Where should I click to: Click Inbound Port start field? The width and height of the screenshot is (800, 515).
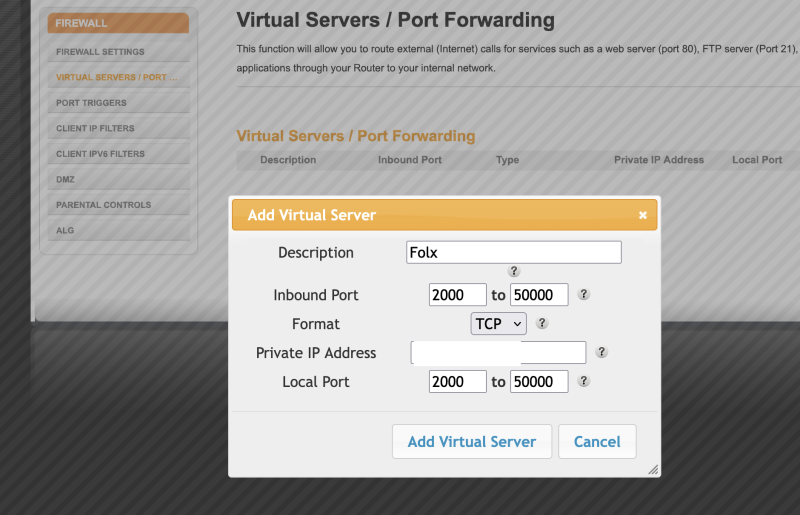coord(457,295)
